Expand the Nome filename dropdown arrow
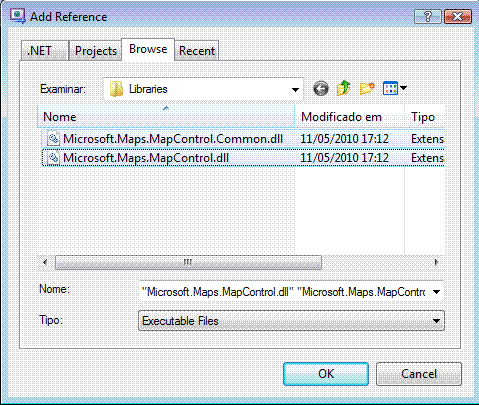 [436, 292]
